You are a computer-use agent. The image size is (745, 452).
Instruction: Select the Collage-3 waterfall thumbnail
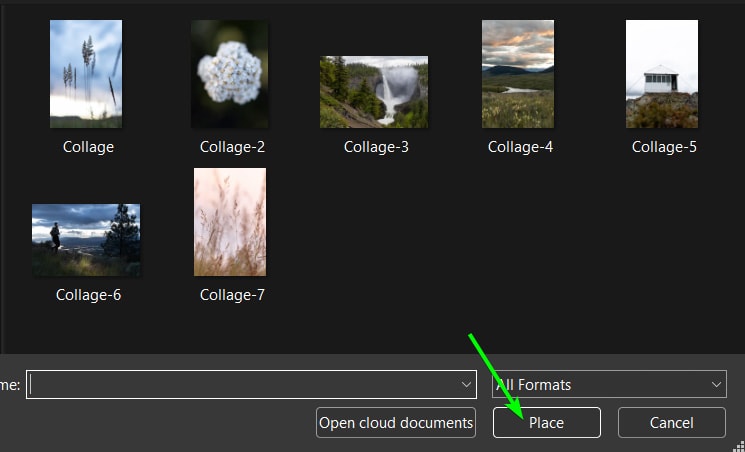click(x=374, y=92)
